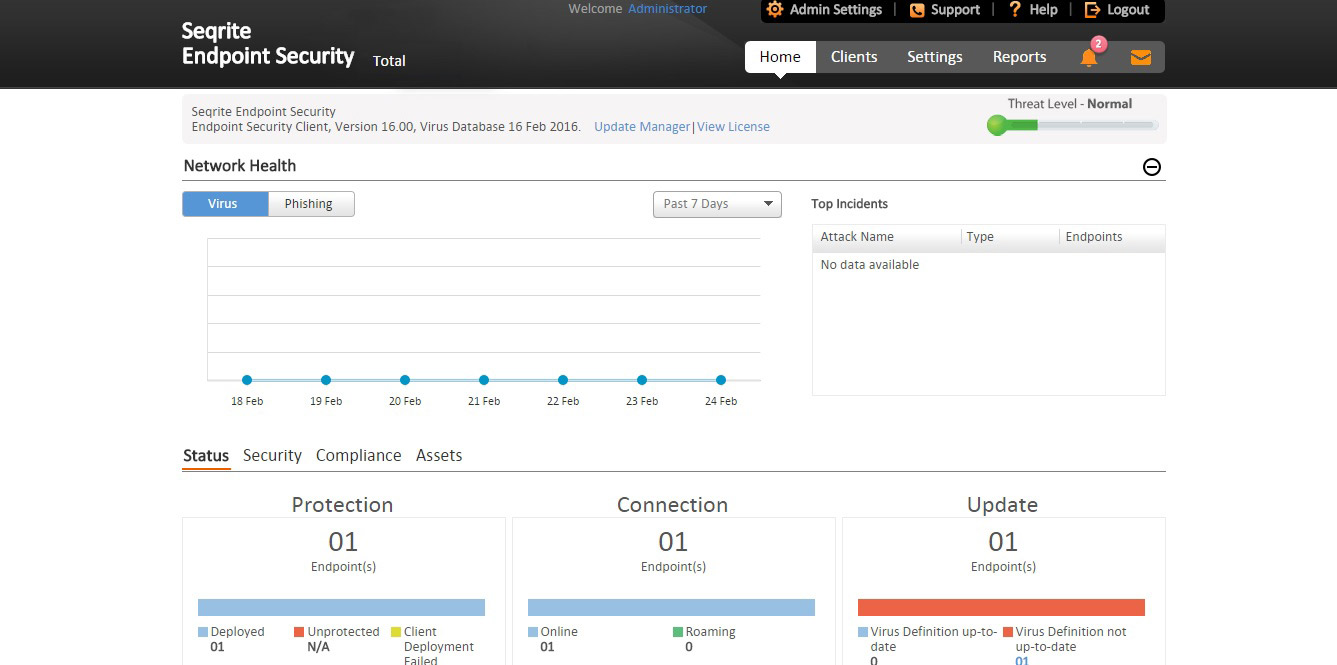Screen dimensions: 1337x665
Task: Open the Reports tab
Action: tap(1019, 57)
